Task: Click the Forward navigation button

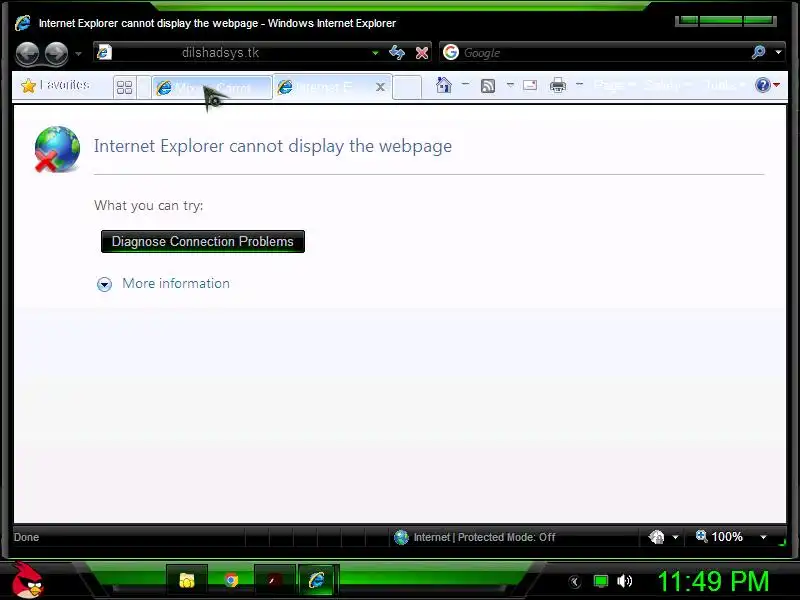Action: tap(56, 53)
